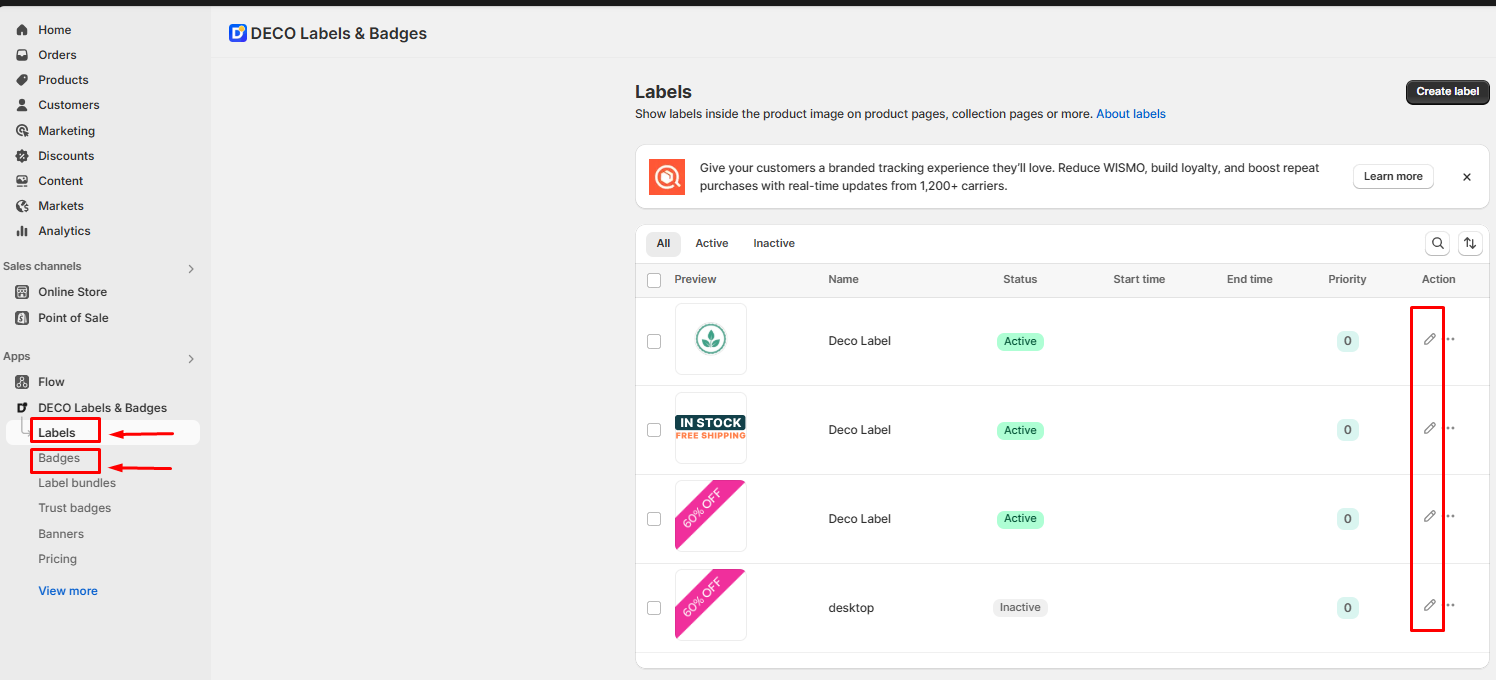Click View more under app navigation

68,591
